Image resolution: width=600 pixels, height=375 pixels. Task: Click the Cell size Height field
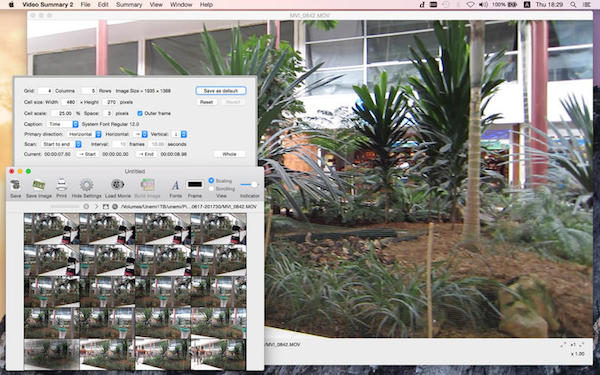pos(109,102)
